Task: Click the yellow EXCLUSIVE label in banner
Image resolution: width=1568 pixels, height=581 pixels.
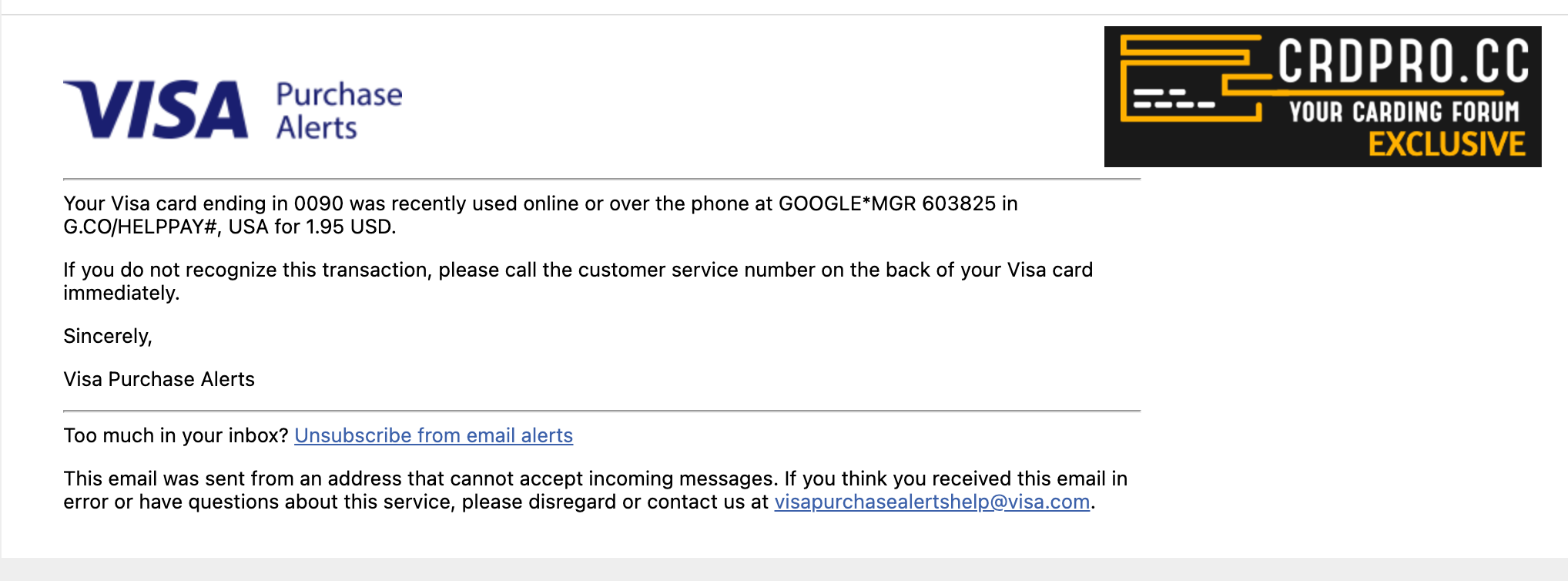Action: pos(1446,144)
